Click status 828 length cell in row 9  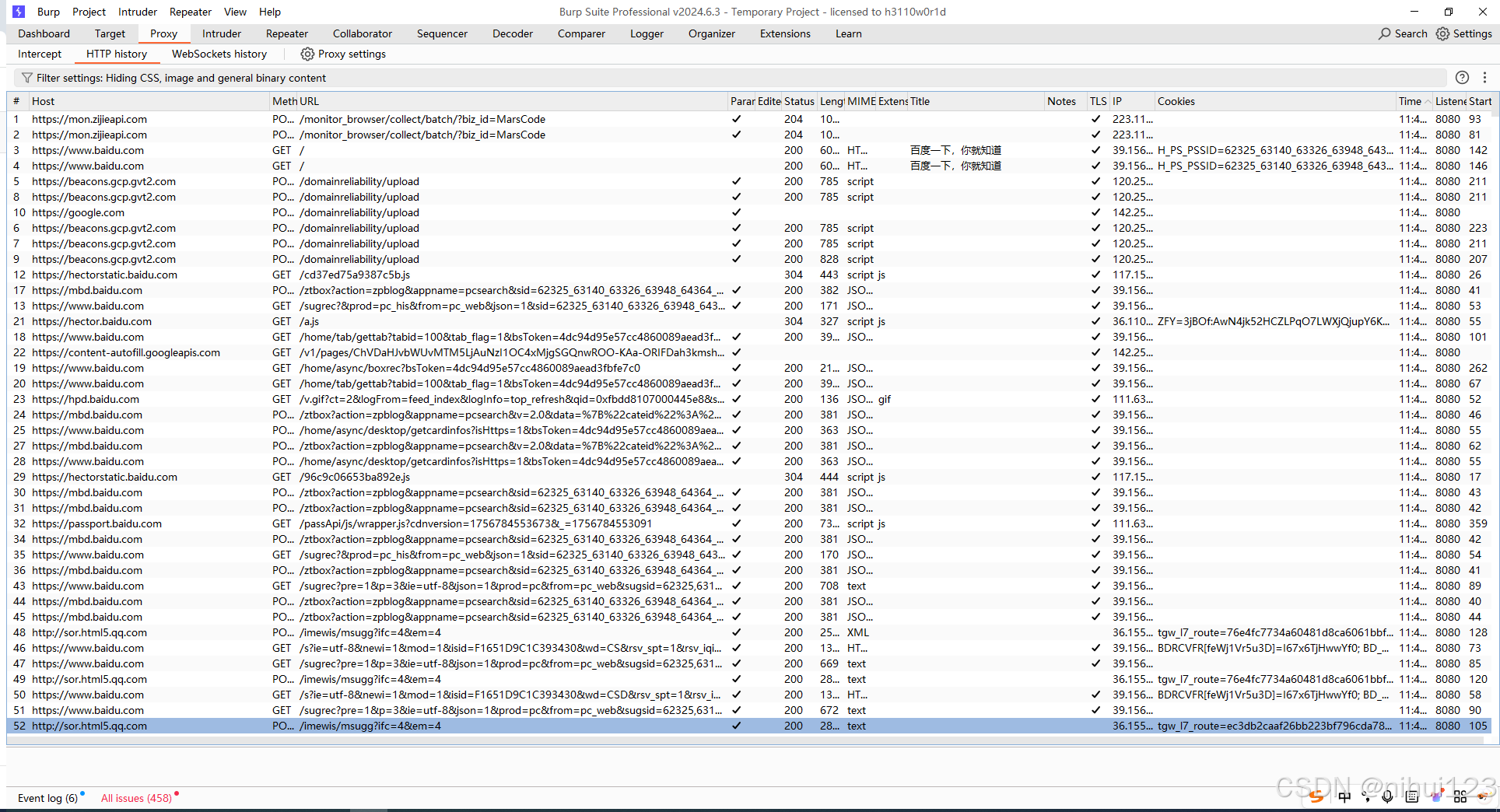829,259
